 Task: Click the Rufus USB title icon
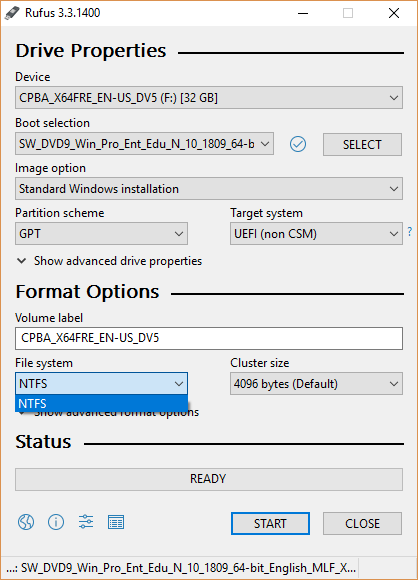(x=12, y=13)
